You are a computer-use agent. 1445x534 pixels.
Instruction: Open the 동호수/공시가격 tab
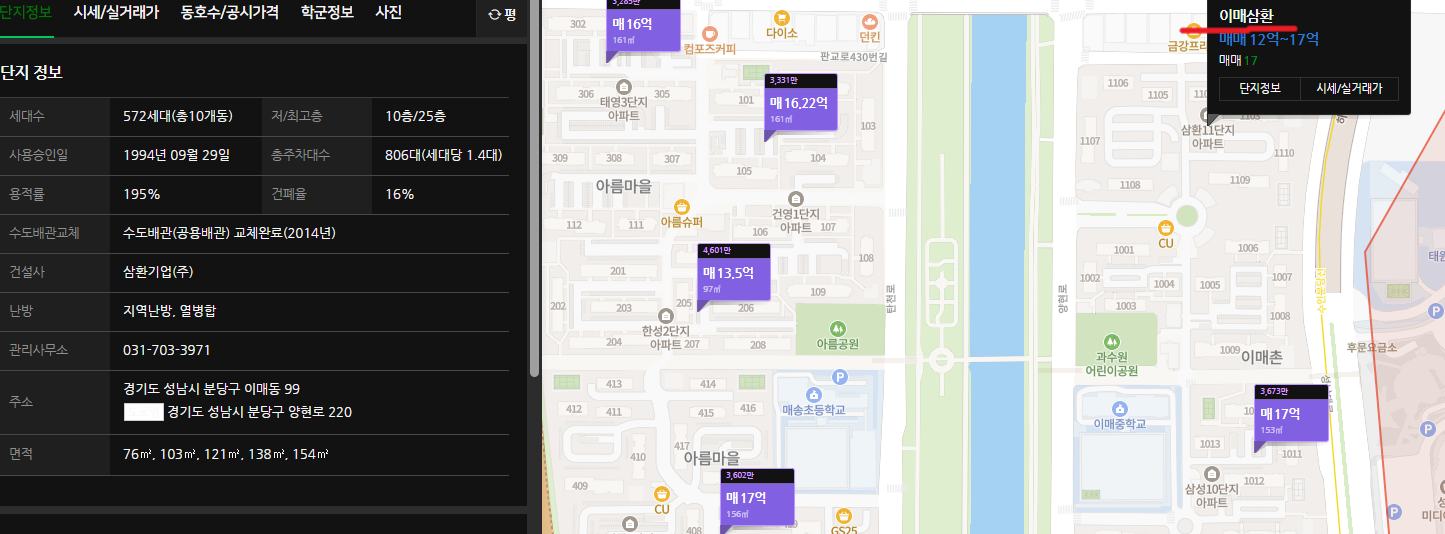tap(230, 13)
